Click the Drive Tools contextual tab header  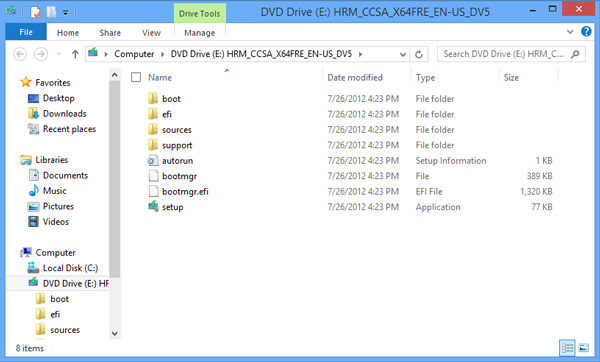pos(199,13)
